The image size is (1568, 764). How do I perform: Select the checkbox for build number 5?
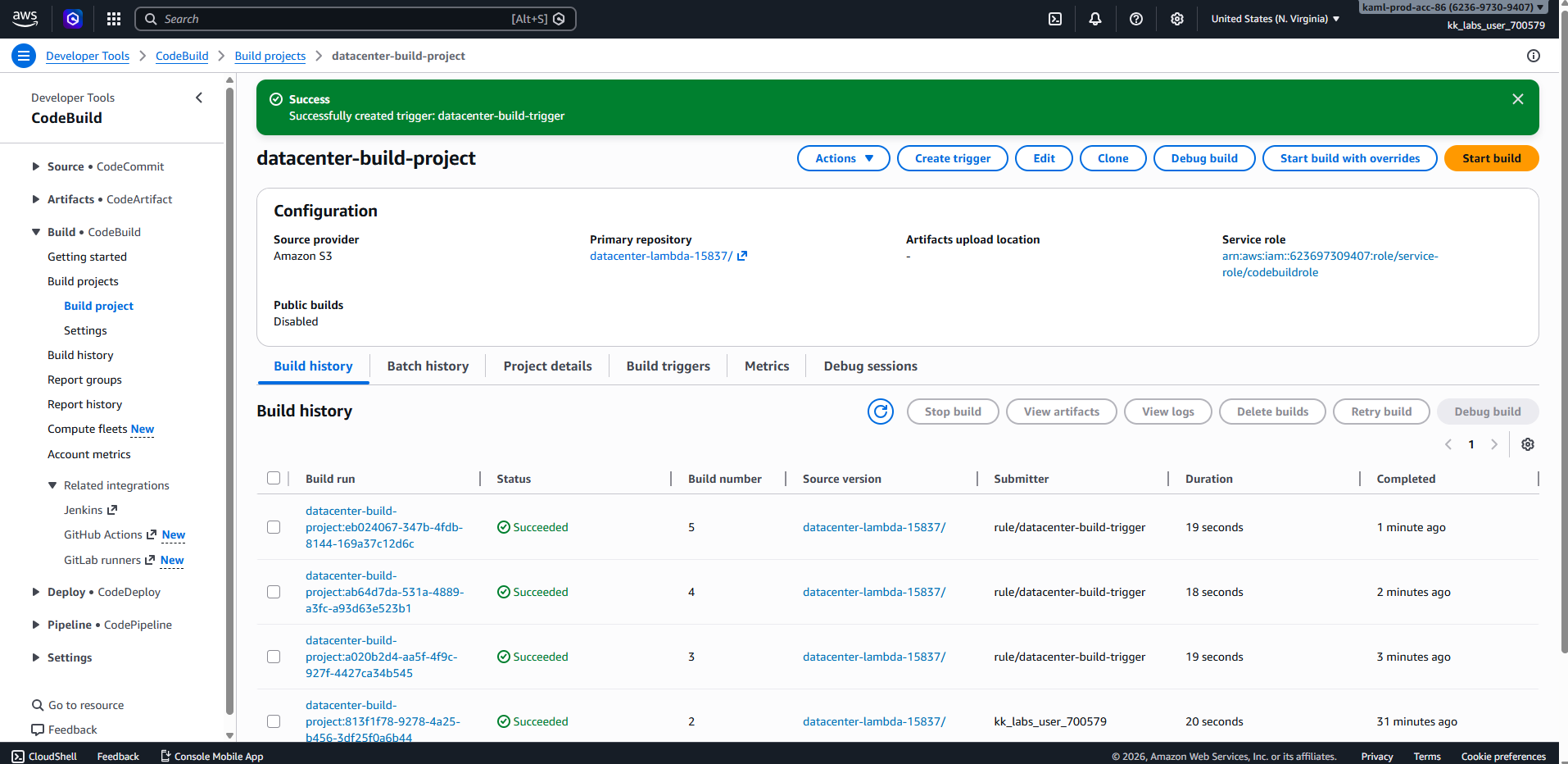[274, 527]
